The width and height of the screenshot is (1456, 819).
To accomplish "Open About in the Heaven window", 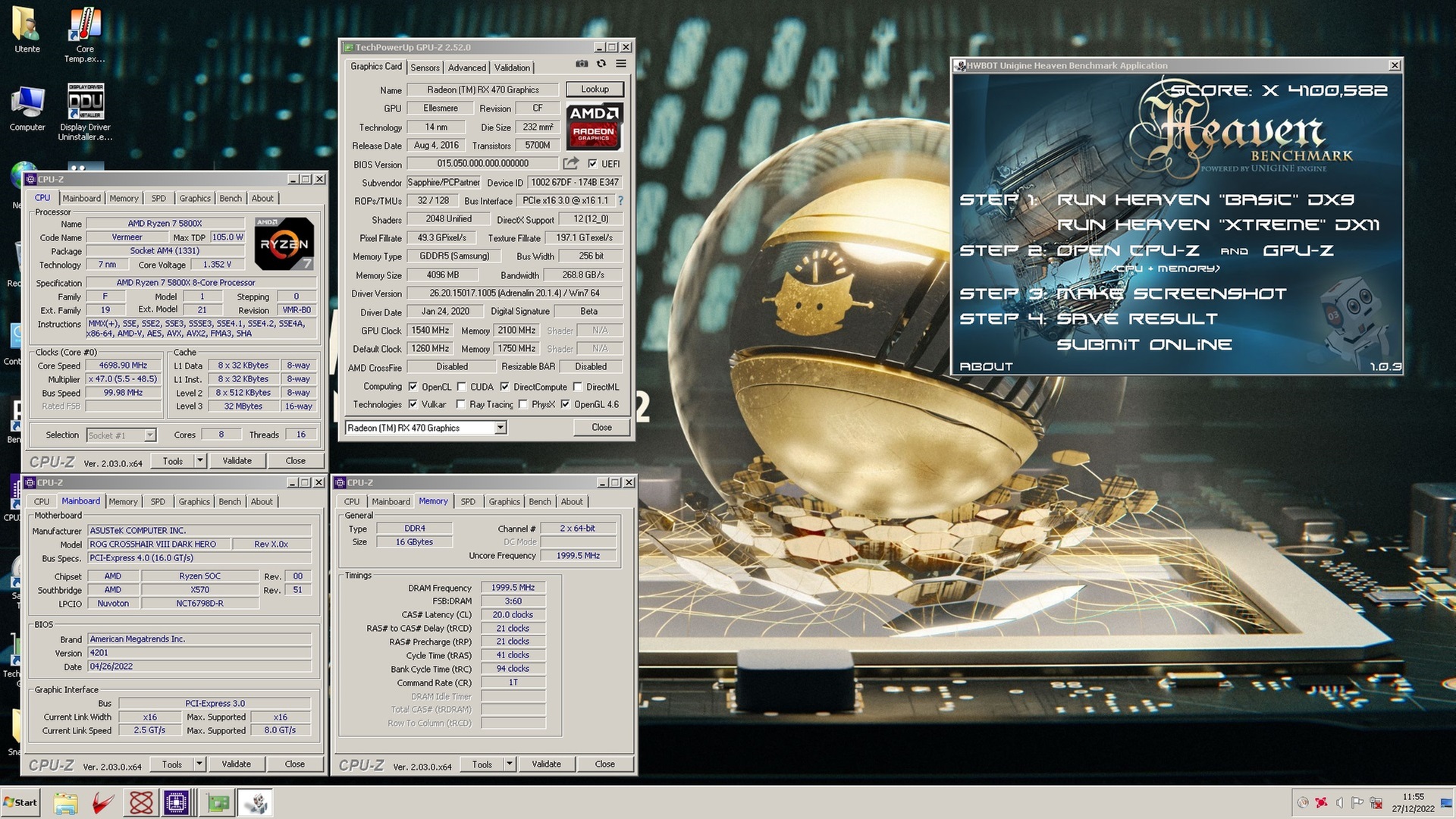I will 986,366.
